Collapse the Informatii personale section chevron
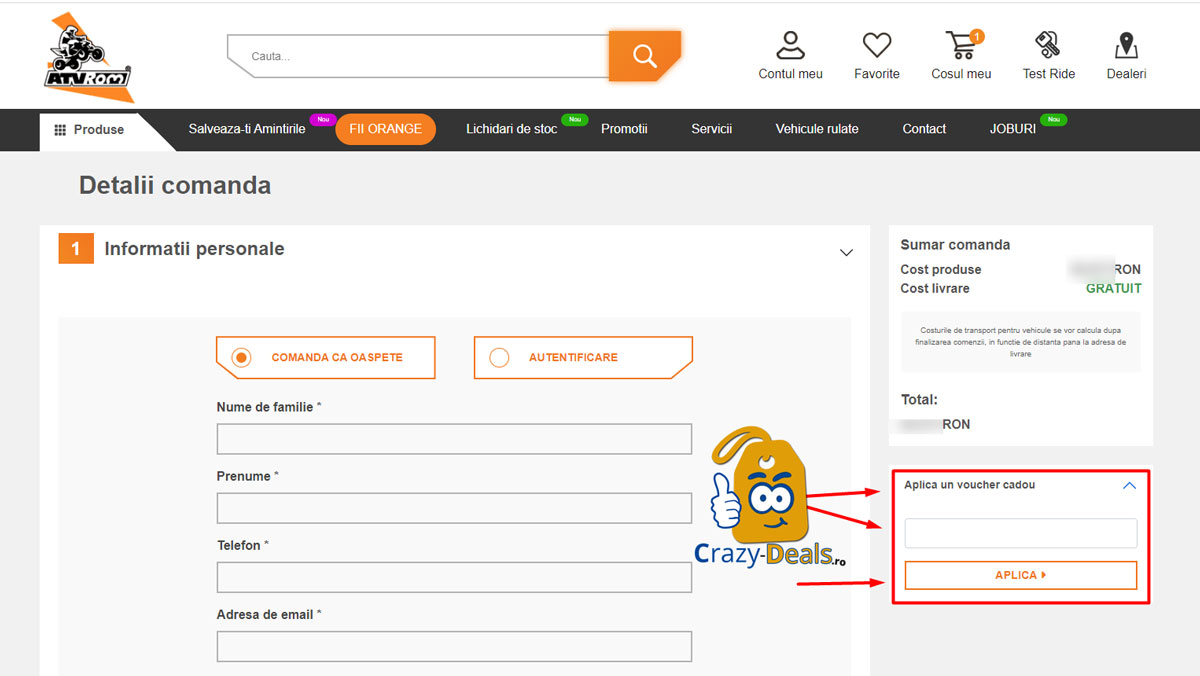Screen dimensions: 1200x676 point(846,252)
